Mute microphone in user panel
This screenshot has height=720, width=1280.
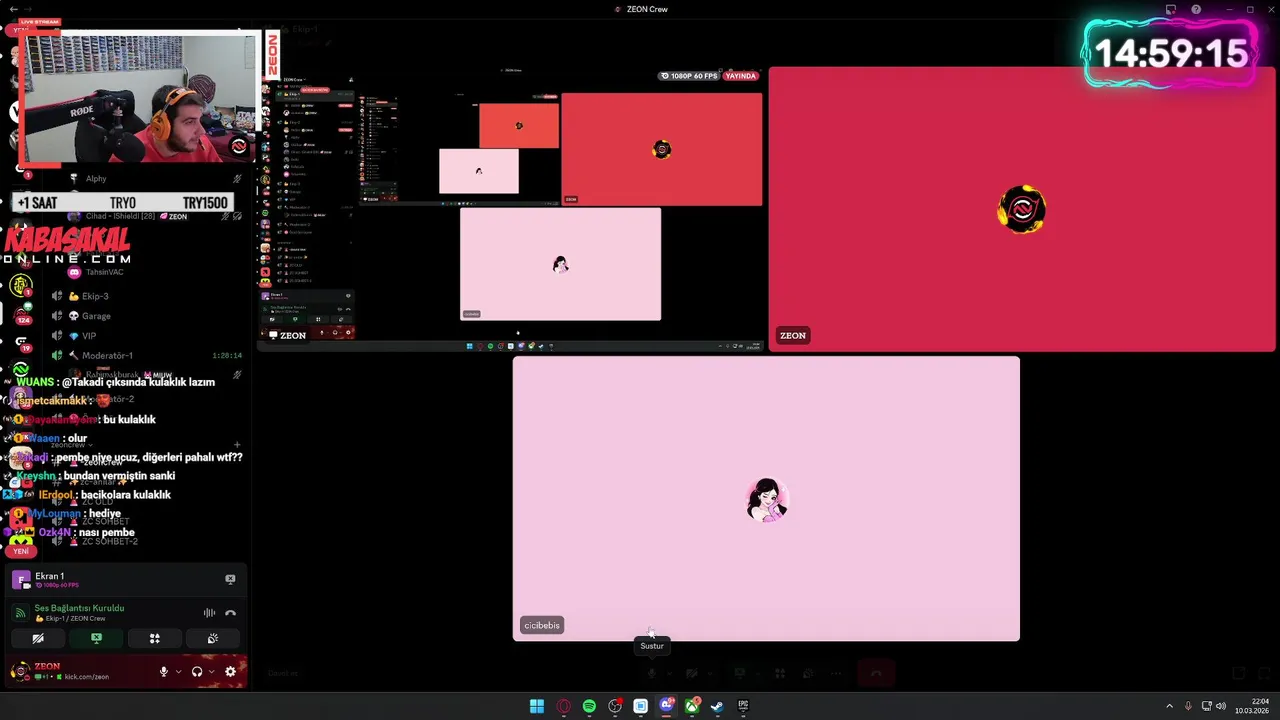click(x=164, y=672)
